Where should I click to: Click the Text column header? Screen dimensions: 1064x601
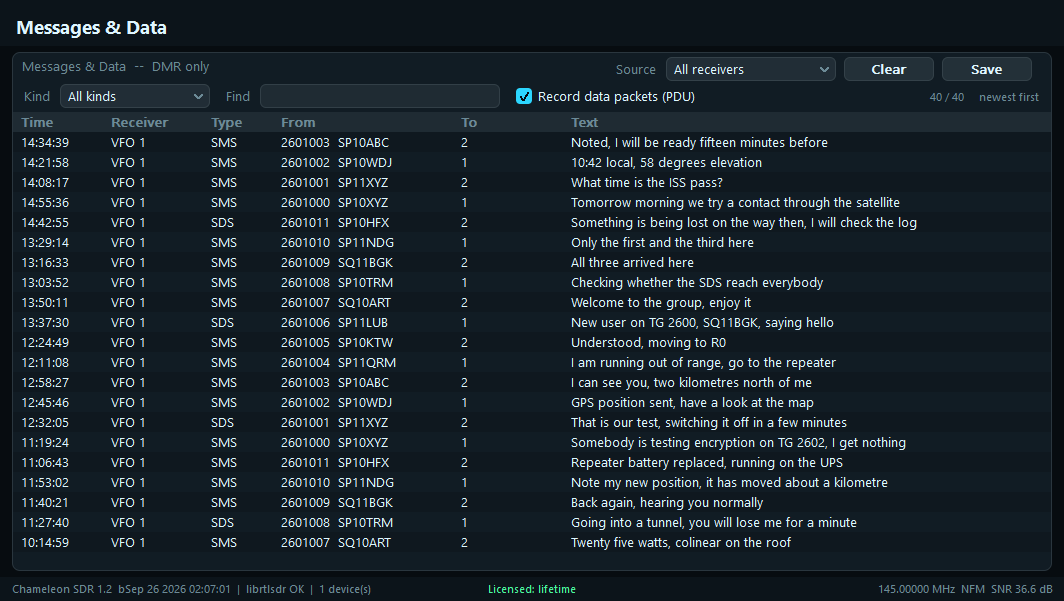coord(584,123)
